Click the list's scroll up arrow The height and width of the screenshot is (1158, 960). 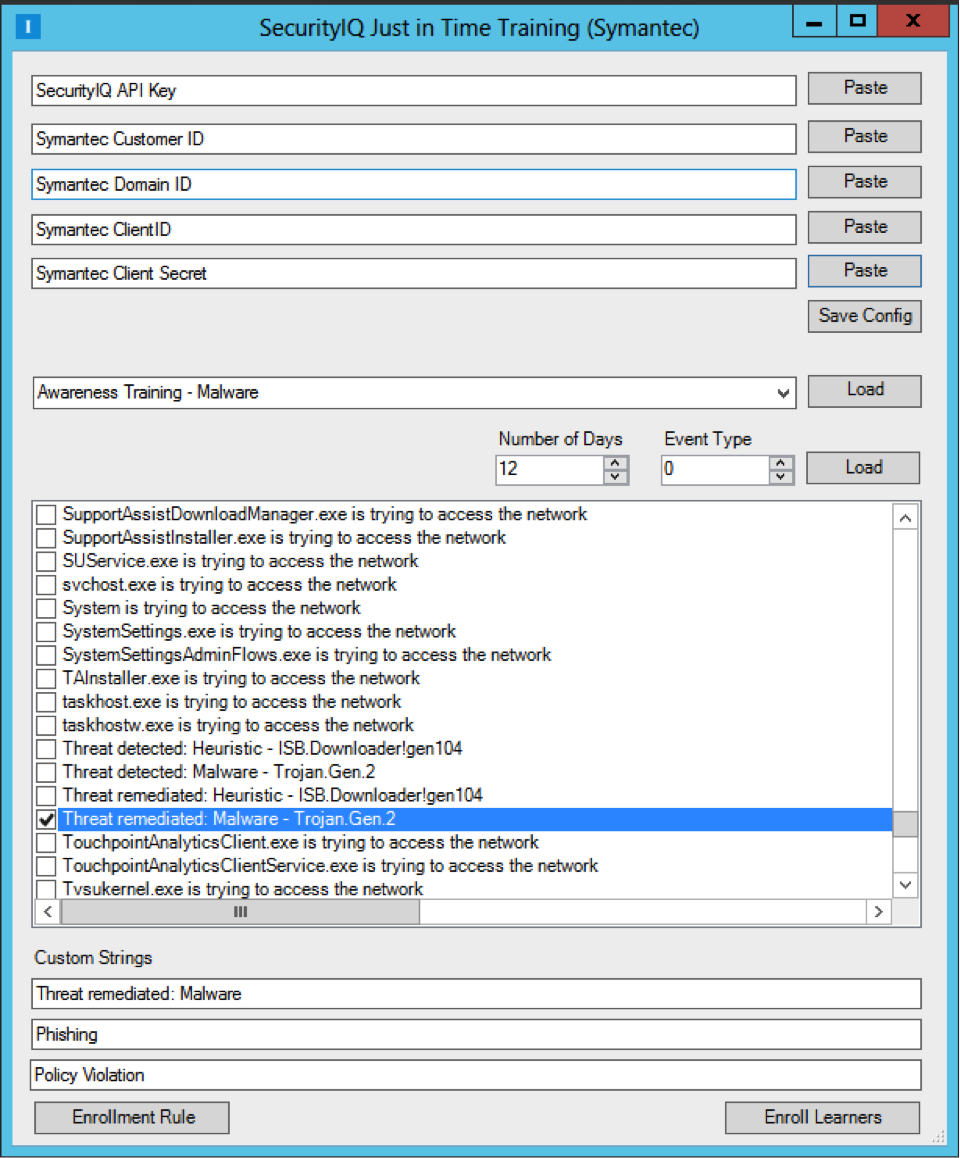pos(904,518)
